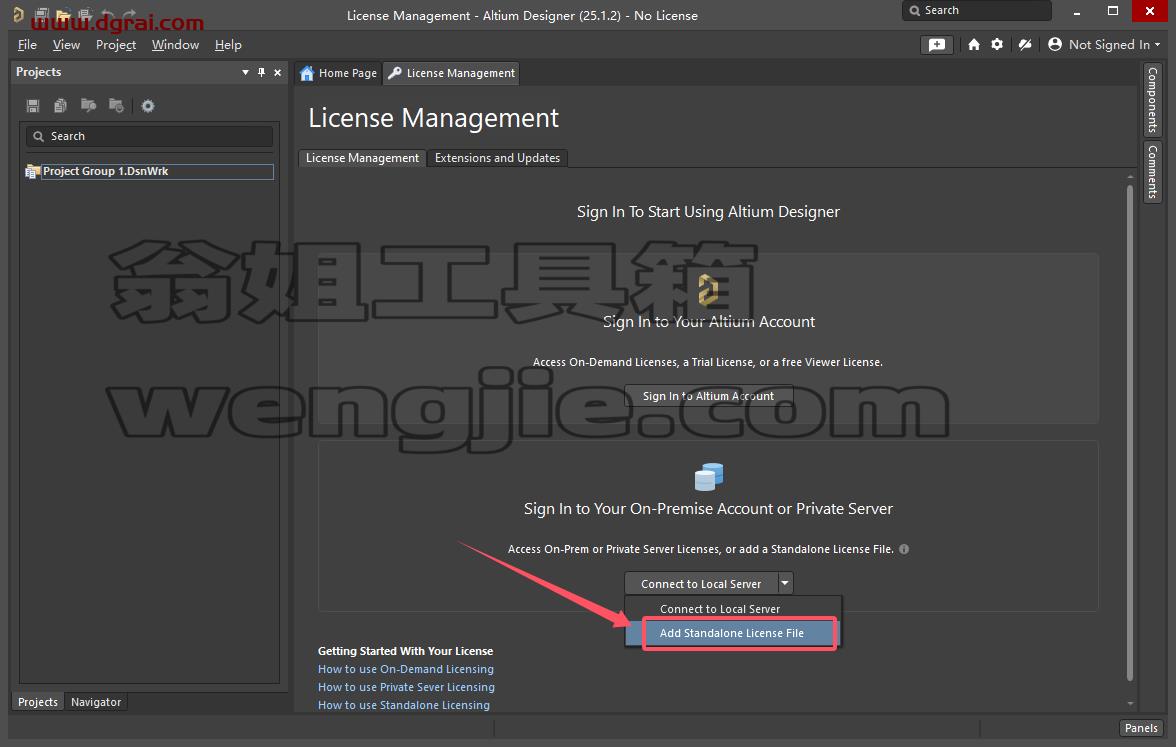This screenshot has height=747, width=1176.
Task: Open How to use On-Demand Licensing link
Action: 406,669
